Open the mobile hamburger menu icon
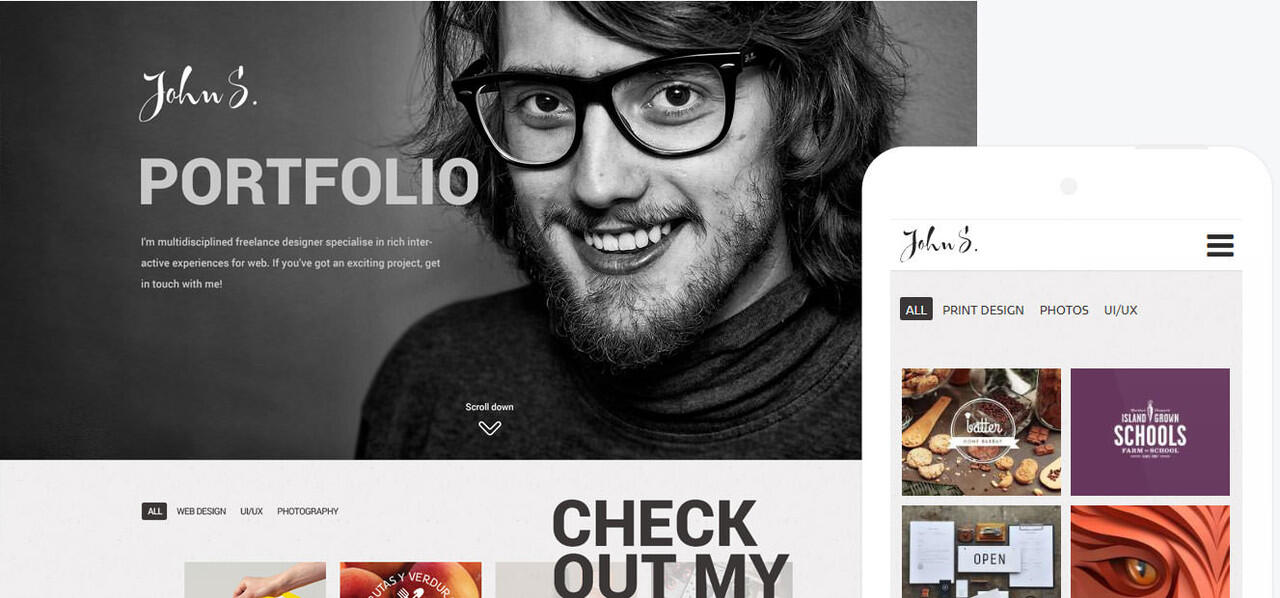 [x=1220, y=245]
